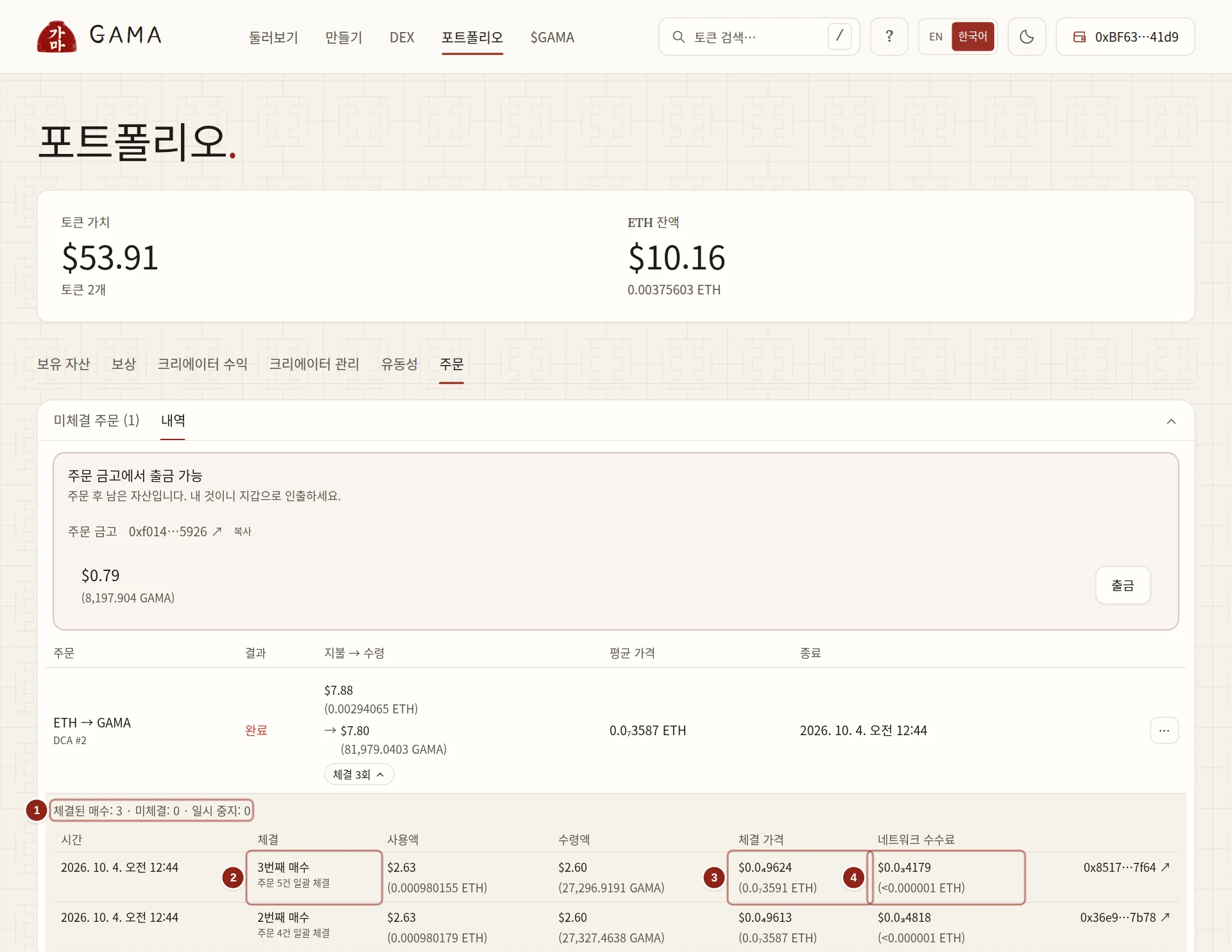The width and height of the screenshot is (1232, 952).
Task: Copy vault address with 복사
Action: (x=243, y=531)
